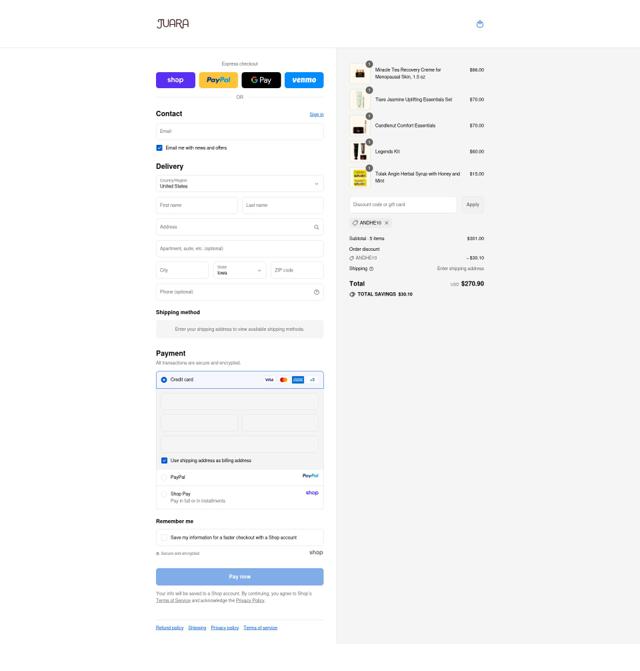Click the Pay now button

[x=240, y=577]
